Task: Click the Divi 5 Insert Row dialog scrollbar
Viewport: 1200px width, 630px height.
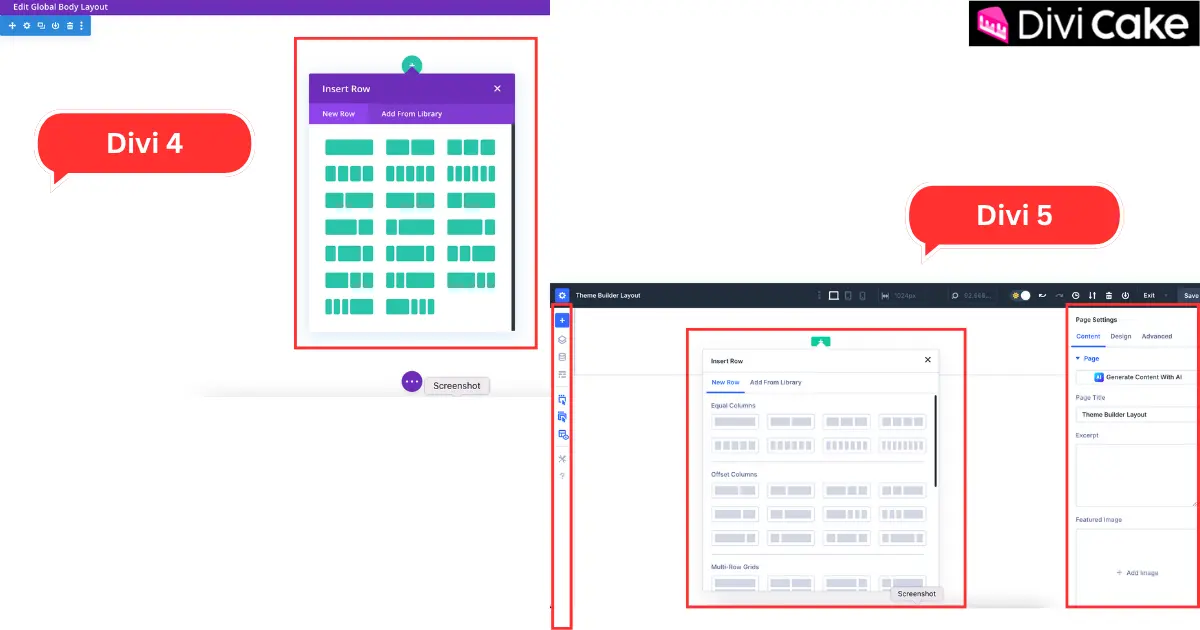Action: coord(935,441)
